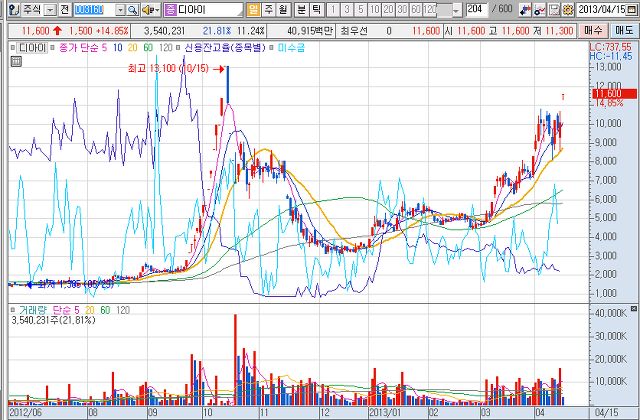Viewport: 640px width, 420px height.
Task: Open the data table grid icon
Action: (16, 62)
